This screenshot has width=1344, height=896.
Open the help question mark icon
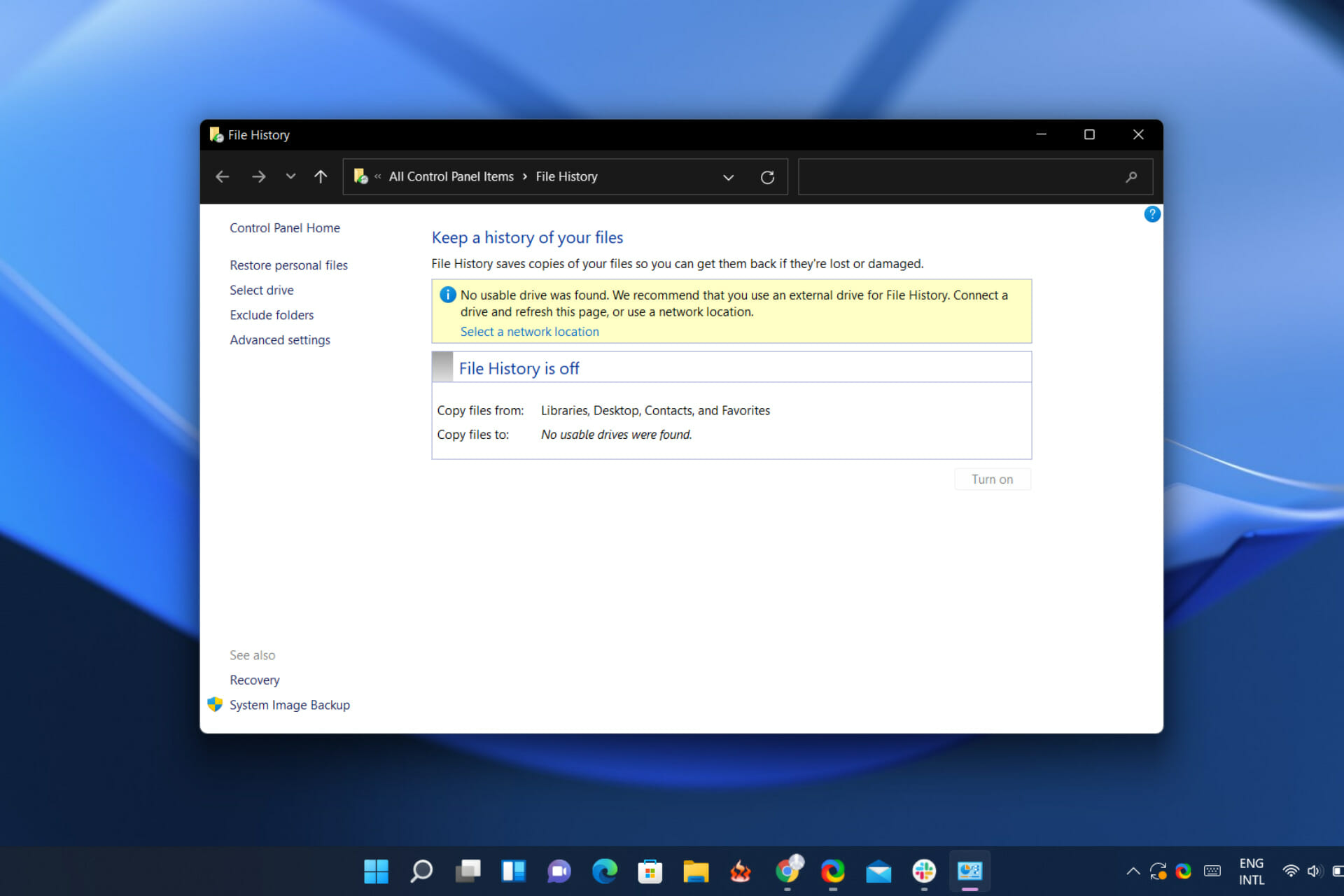(1152, 214)
